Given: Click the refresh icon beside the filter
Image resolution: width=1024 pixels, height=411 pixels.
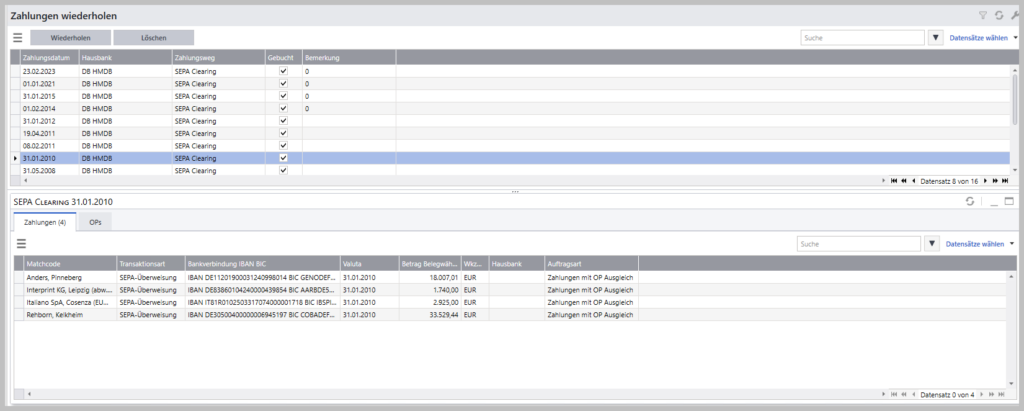Looking at the screenshot, I should pos(999,15).
